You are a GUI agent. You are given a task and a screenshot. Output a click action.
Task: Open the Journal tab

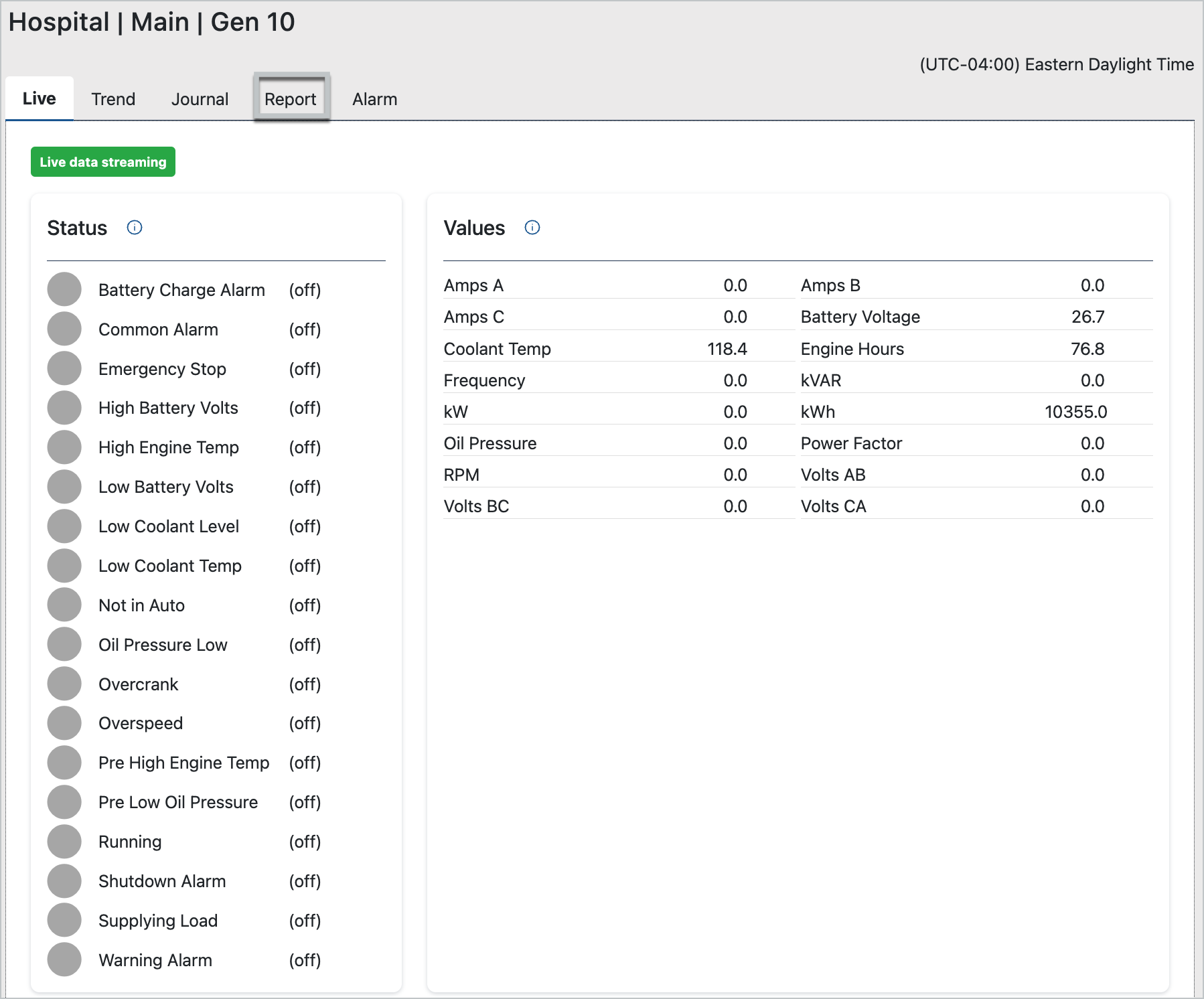(x=200, y=99)
